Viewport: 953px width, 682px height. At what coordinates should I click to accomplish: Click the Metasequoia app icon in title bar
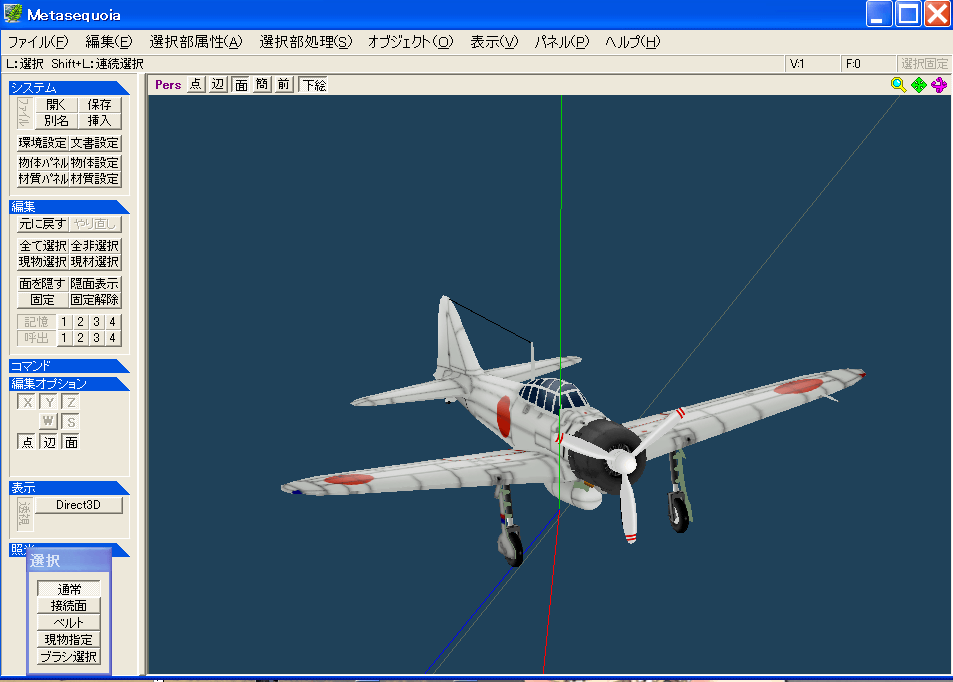point(13,13)
